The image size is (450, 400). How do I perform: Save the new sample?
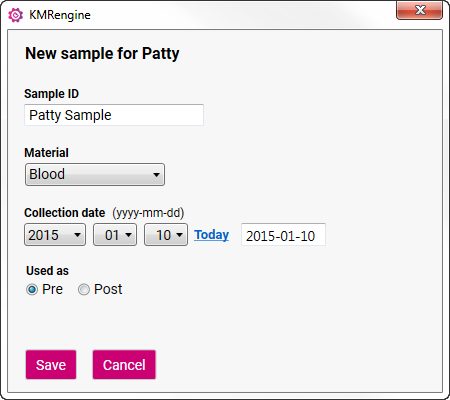coord(51,365)
